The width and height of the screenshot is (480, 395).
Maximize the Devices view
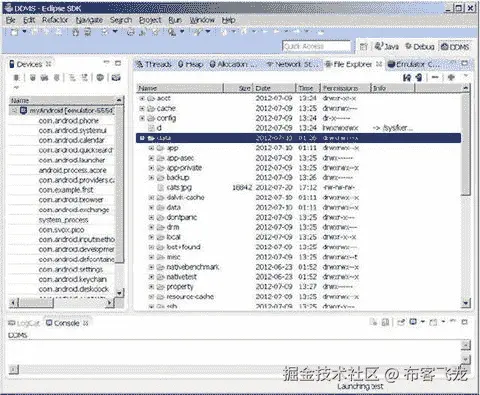pos(118,63)
